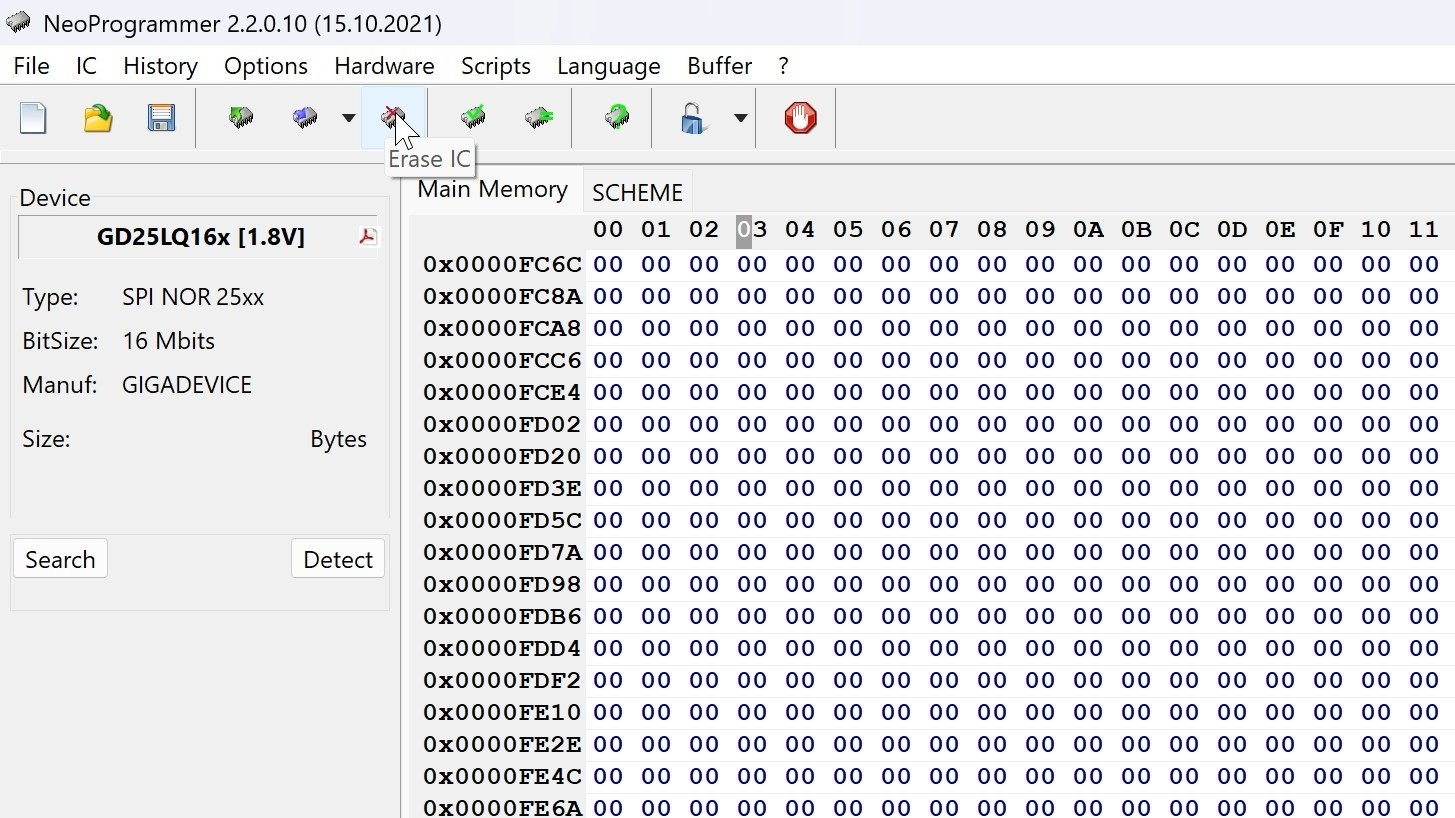Select address row 0x0000FC8A
The image size is (1455, 818).
click(x=502, y=297)
